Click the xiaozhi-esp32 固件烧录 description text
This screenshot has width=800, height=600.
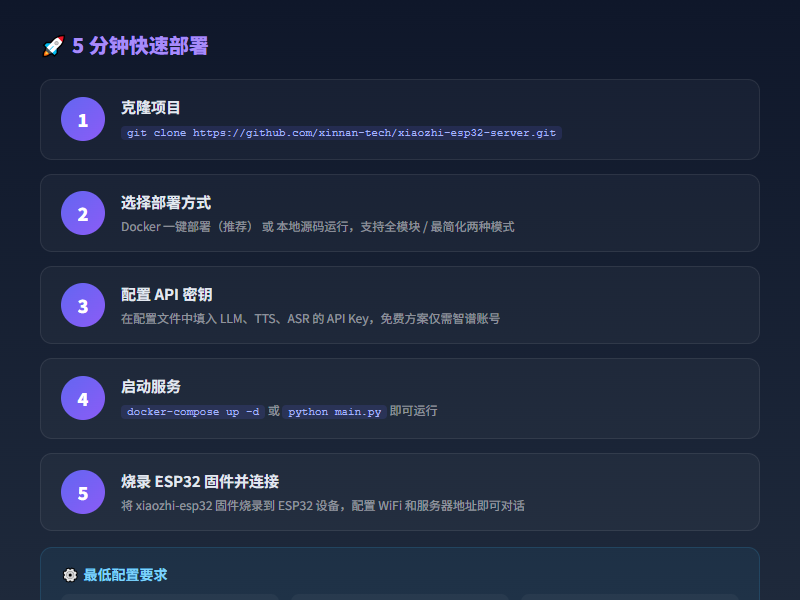point(322,506)
